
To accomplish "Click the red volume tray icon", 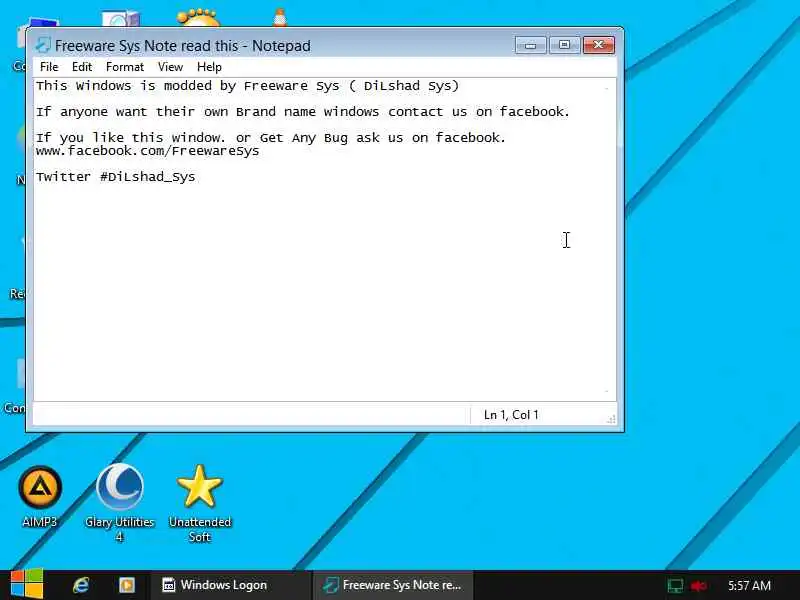I will click(x=698, y=585).
